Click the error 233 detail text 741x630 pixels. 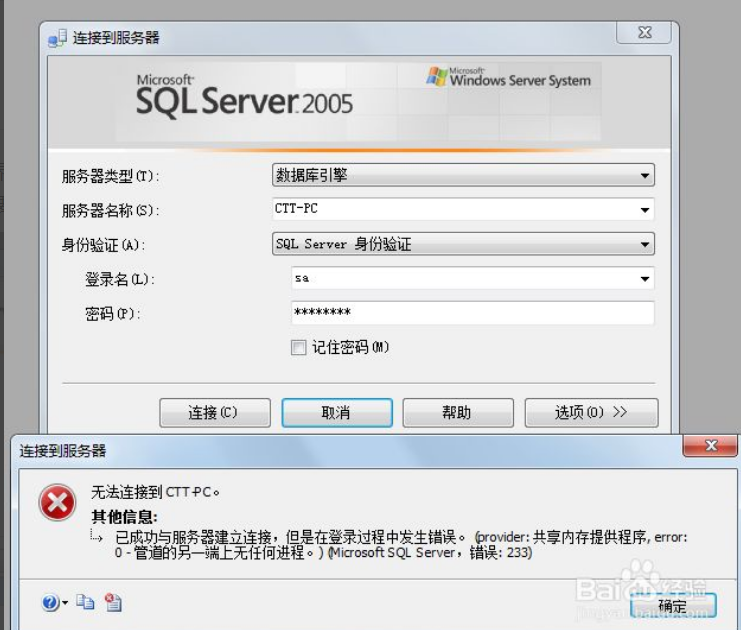pos(401,544)
